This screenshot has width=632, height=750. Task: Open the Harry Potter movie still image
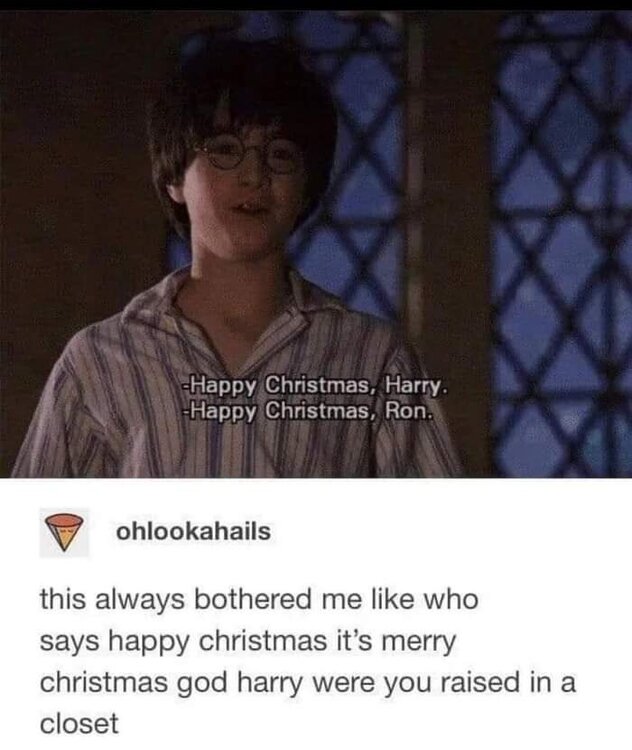316,244
